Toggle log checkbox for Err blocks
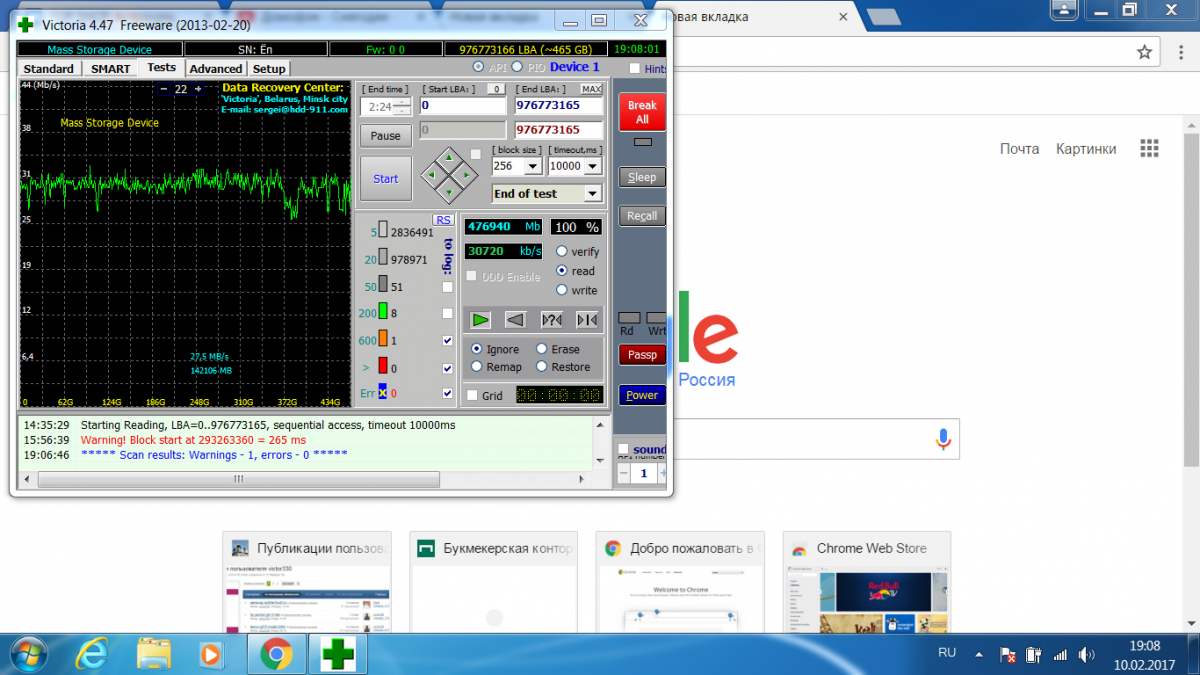Image resolution: width=1200 pixels, height=675 pixels. 447,393
